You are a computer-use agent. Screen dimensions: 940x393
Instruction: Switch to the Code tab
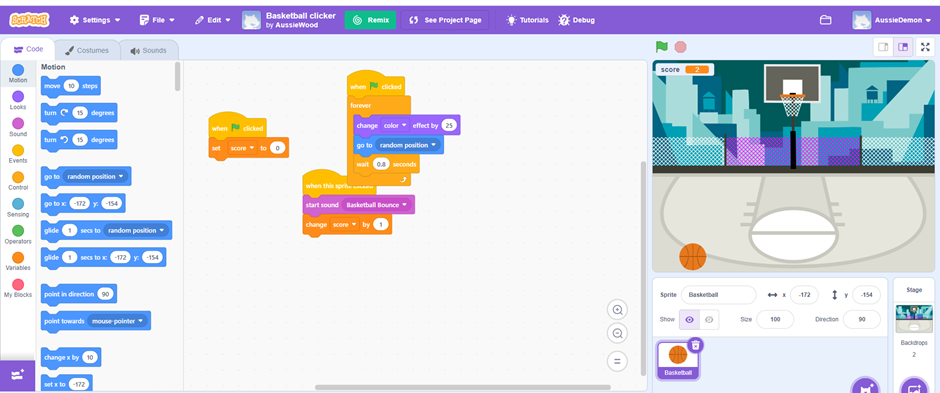(x=28, y=50)
